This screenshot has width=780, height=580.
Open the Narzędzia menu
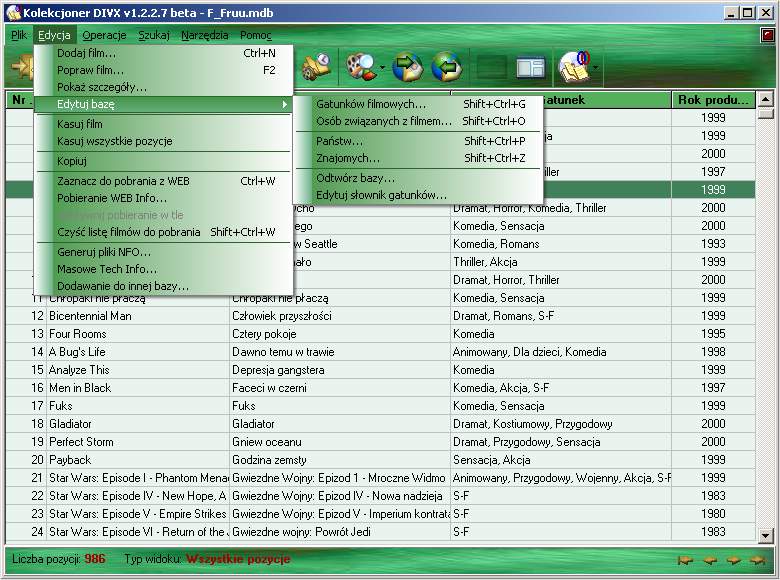click(x=204, y=35)
